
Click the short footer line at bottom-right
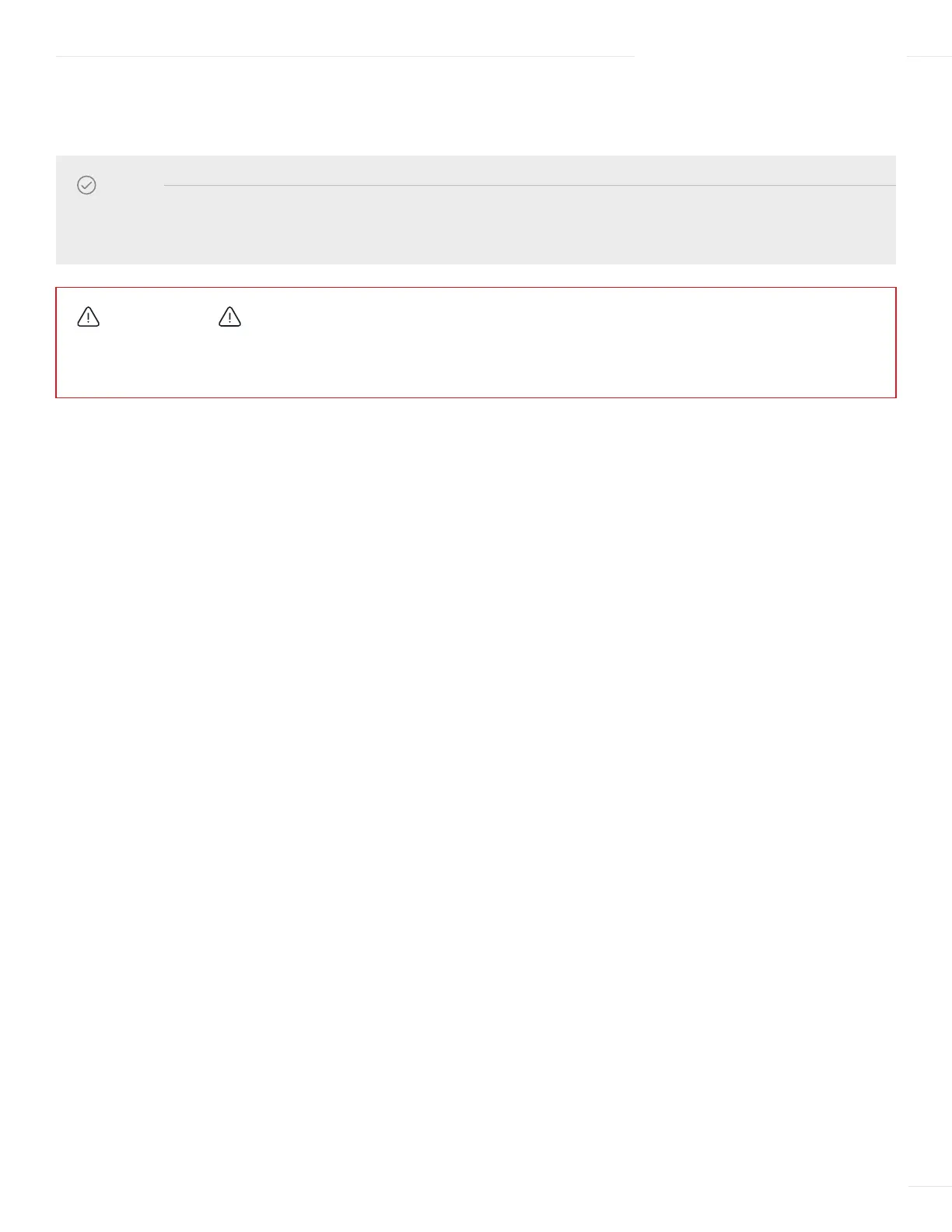929,1186
